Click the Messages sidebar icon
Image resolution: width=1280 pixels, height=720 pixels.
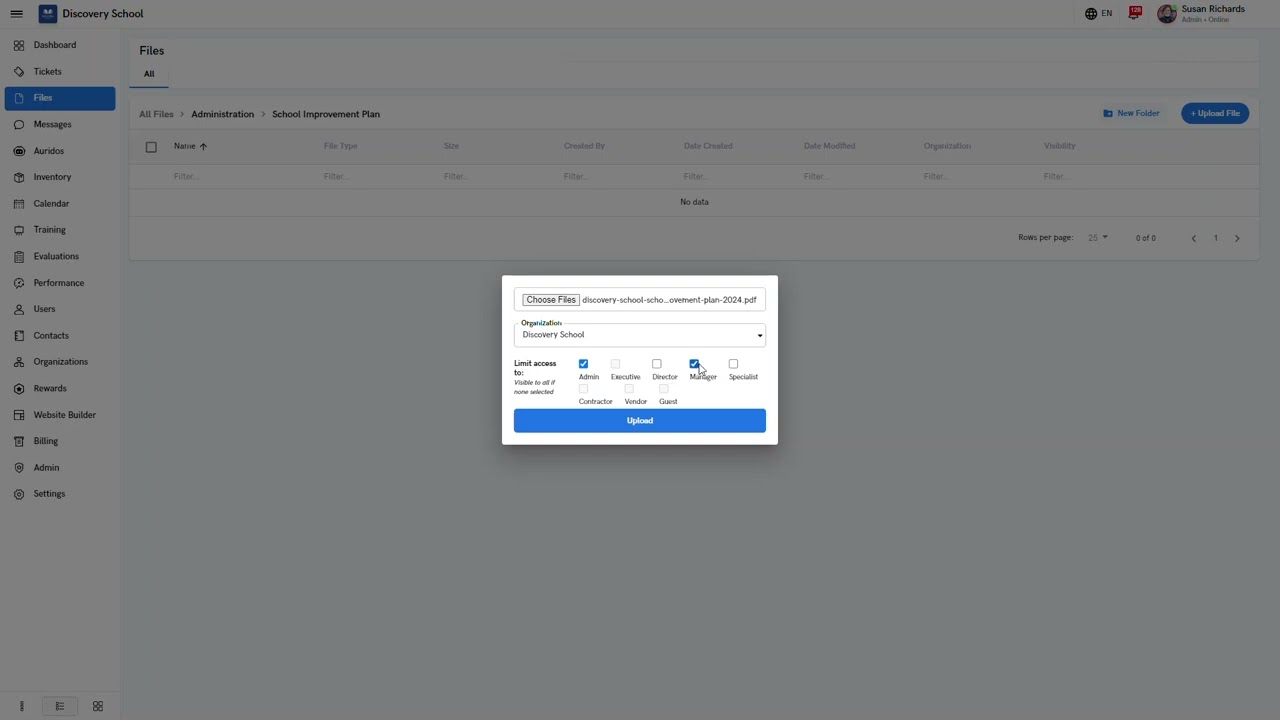[x=19, y=125]
